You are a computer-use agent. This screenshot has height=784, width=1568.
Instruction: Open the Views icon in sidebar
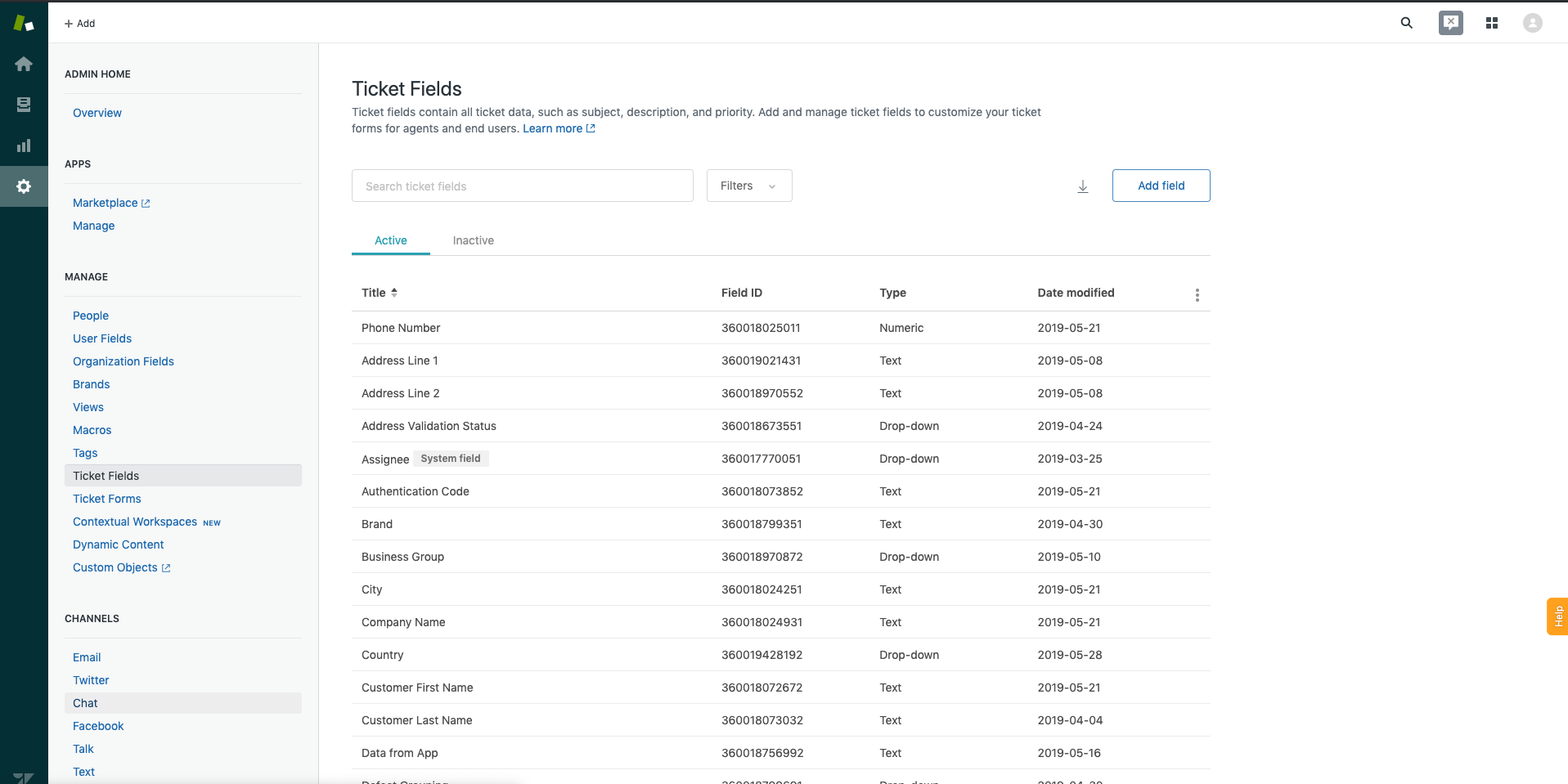tap(24, 105)
